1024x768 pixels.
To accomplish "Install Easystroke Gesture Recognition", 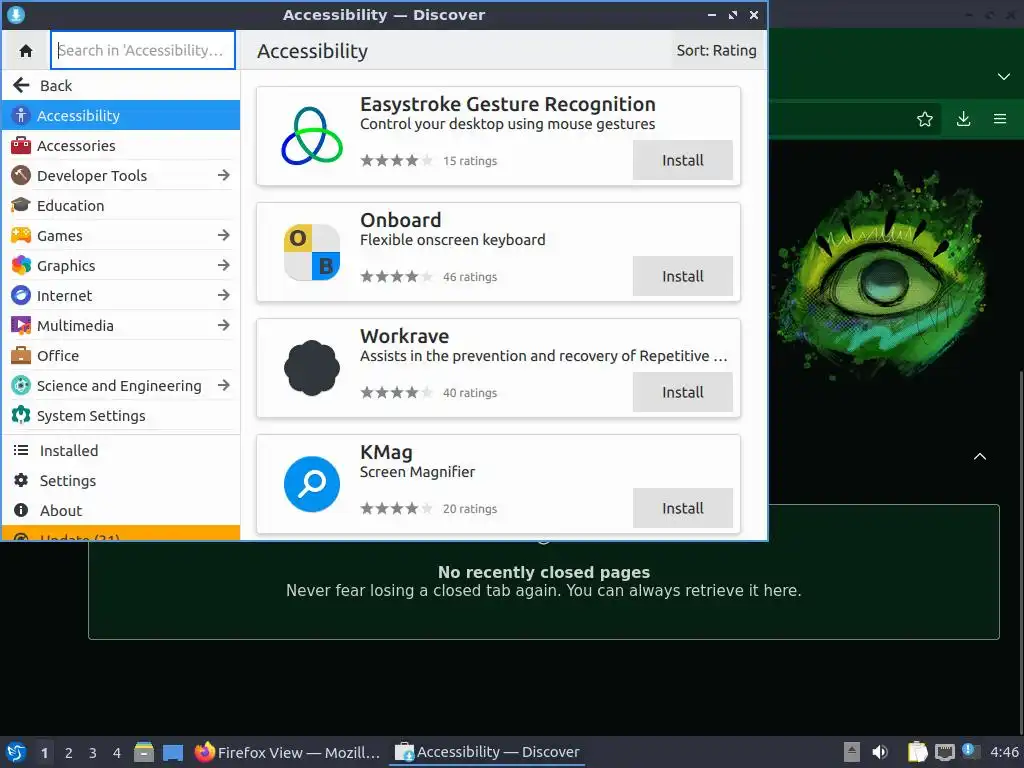I will (x=682, y=160).
